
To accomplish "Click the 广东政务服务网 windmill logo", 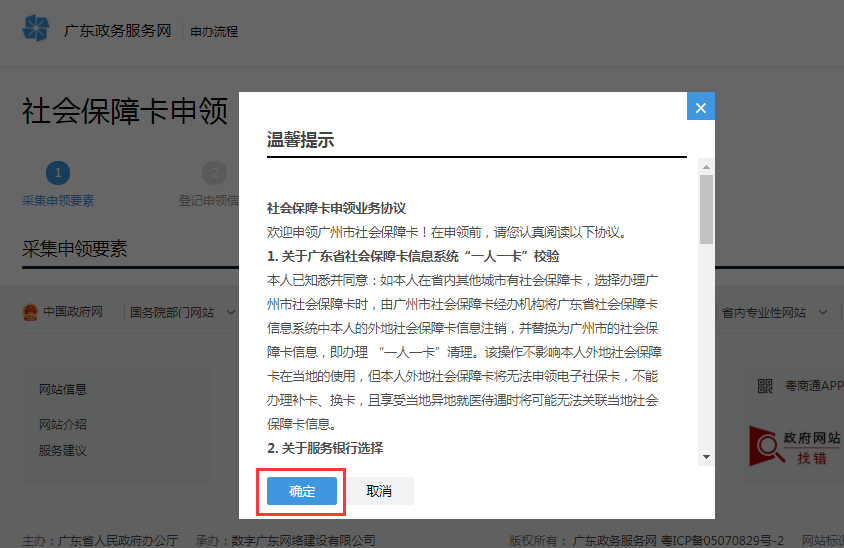I will pos(36,28).
